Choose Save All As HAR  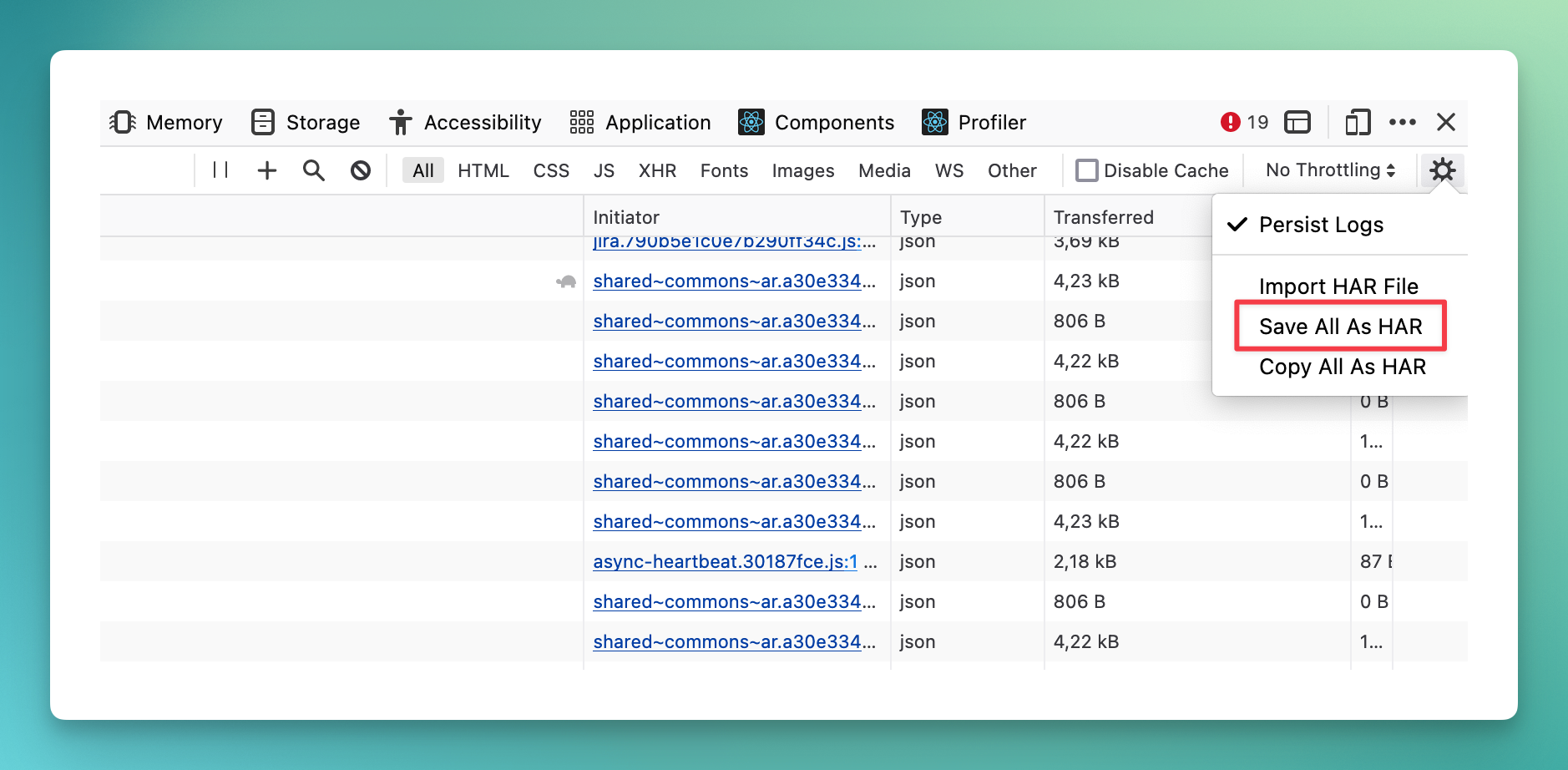tap(1340, 327)
